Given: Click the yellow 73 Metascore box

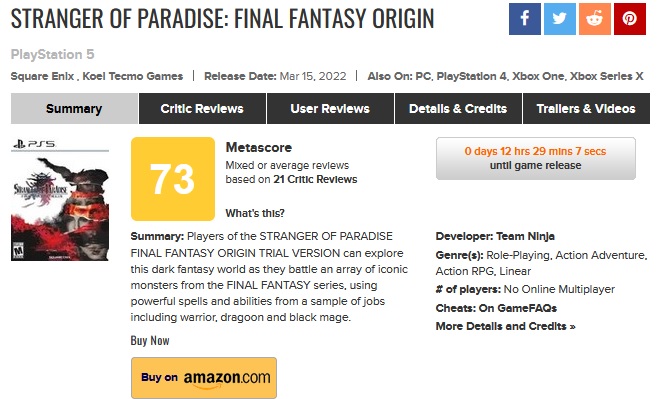Looking at the screenshot, I should click(173, 179).
